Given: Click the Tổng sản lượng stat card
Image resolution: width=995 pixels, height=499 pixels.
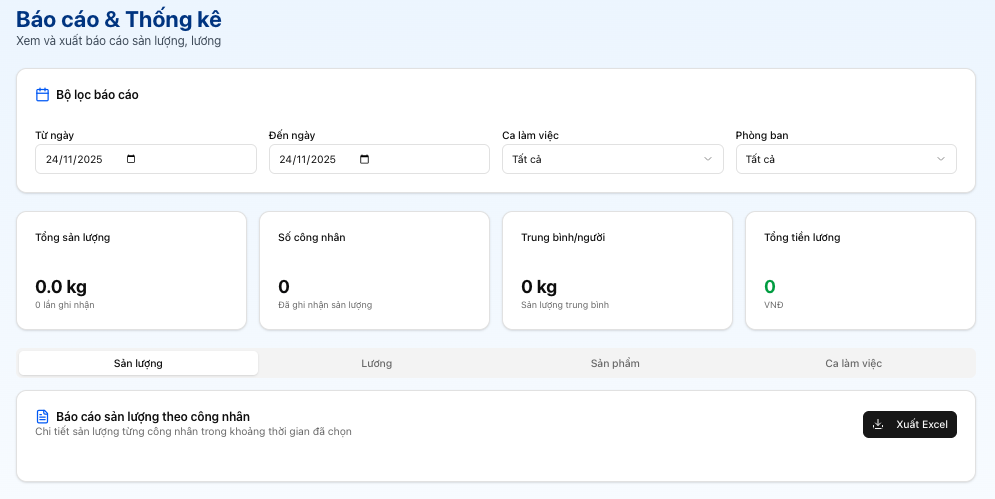Looking at the screenshot, I should (x=131, y=270).
